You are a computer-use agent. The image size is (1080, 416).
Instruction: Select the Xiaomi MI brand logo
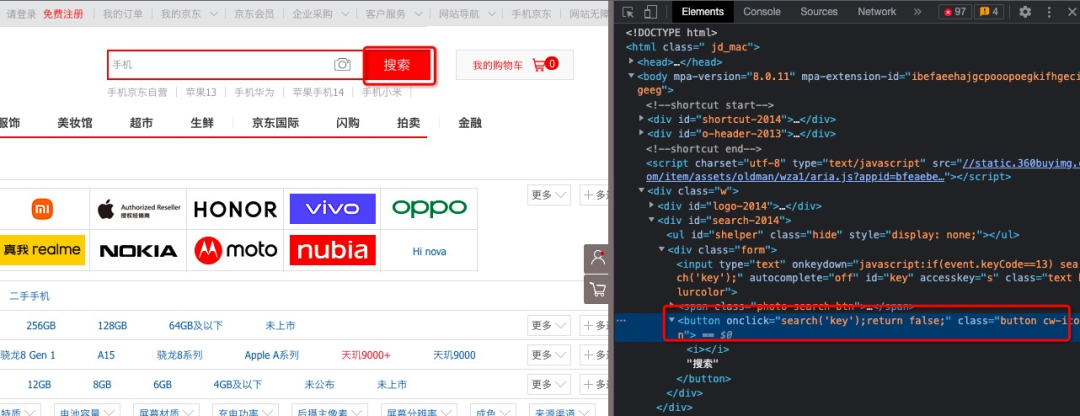(42, 209)
